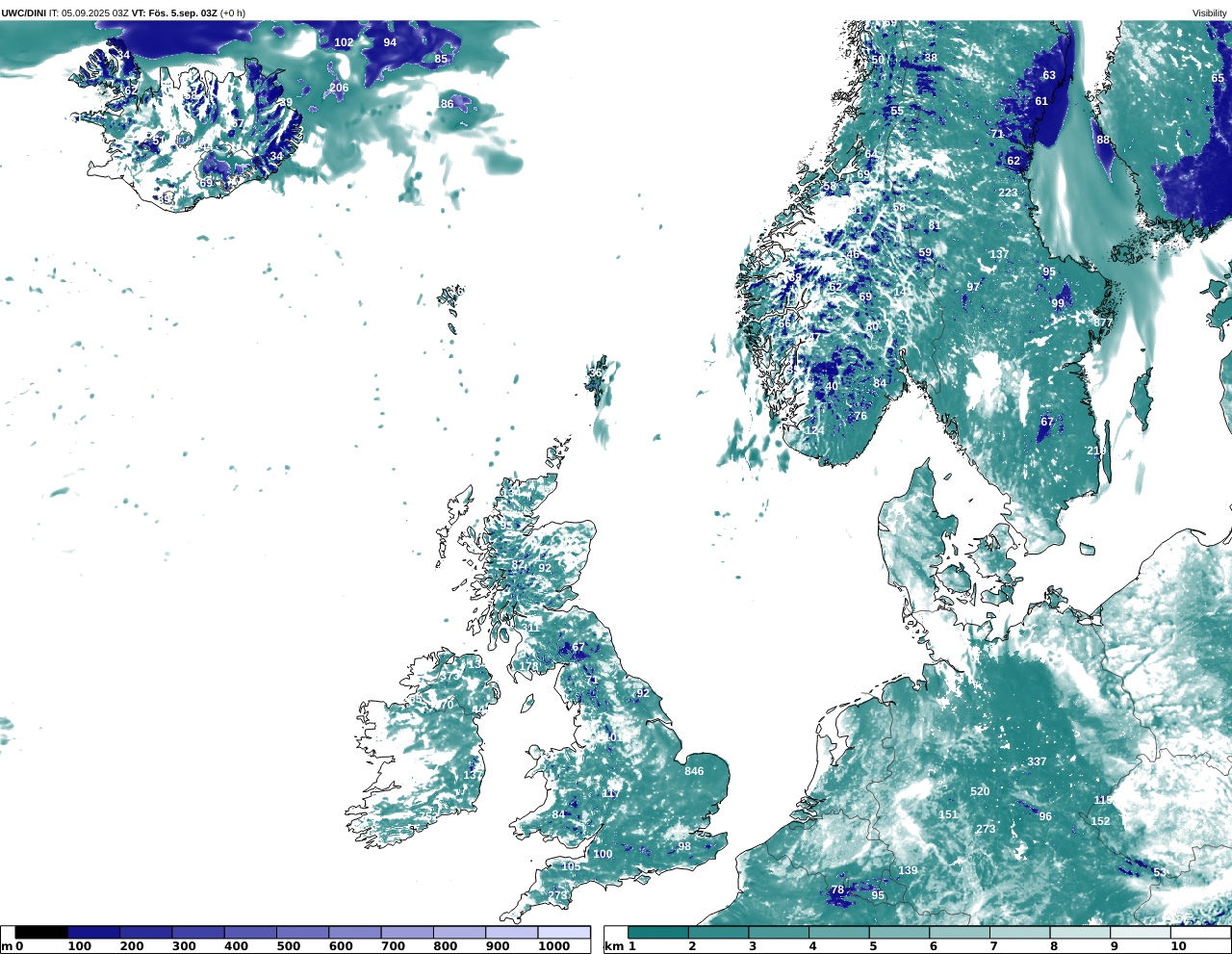Click the 900–1000 m pale lavender swatch

pyautogui.click(x=511, y=932)
